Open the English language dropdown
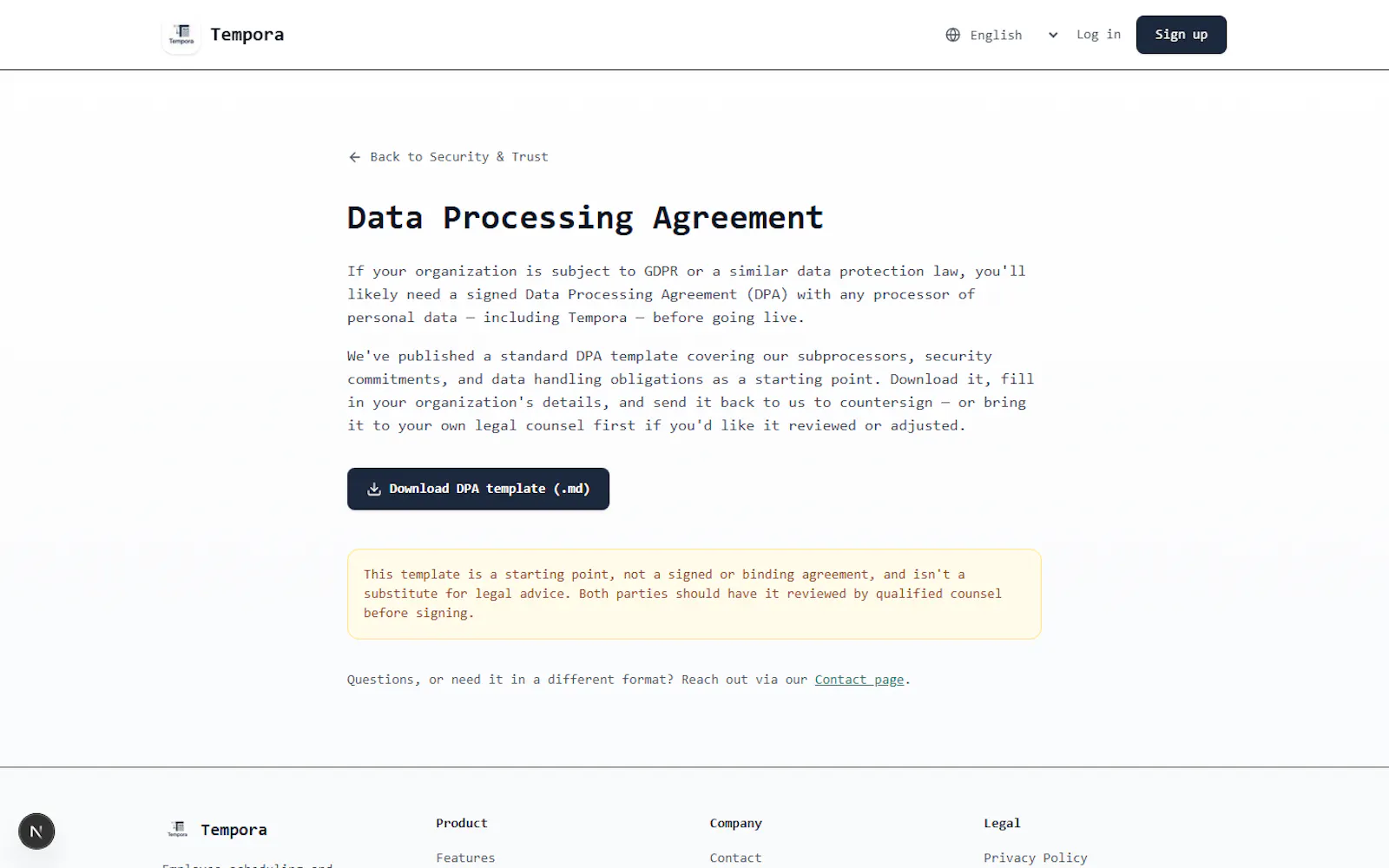Viewport: 1389px width, 868px height. 1004,35
